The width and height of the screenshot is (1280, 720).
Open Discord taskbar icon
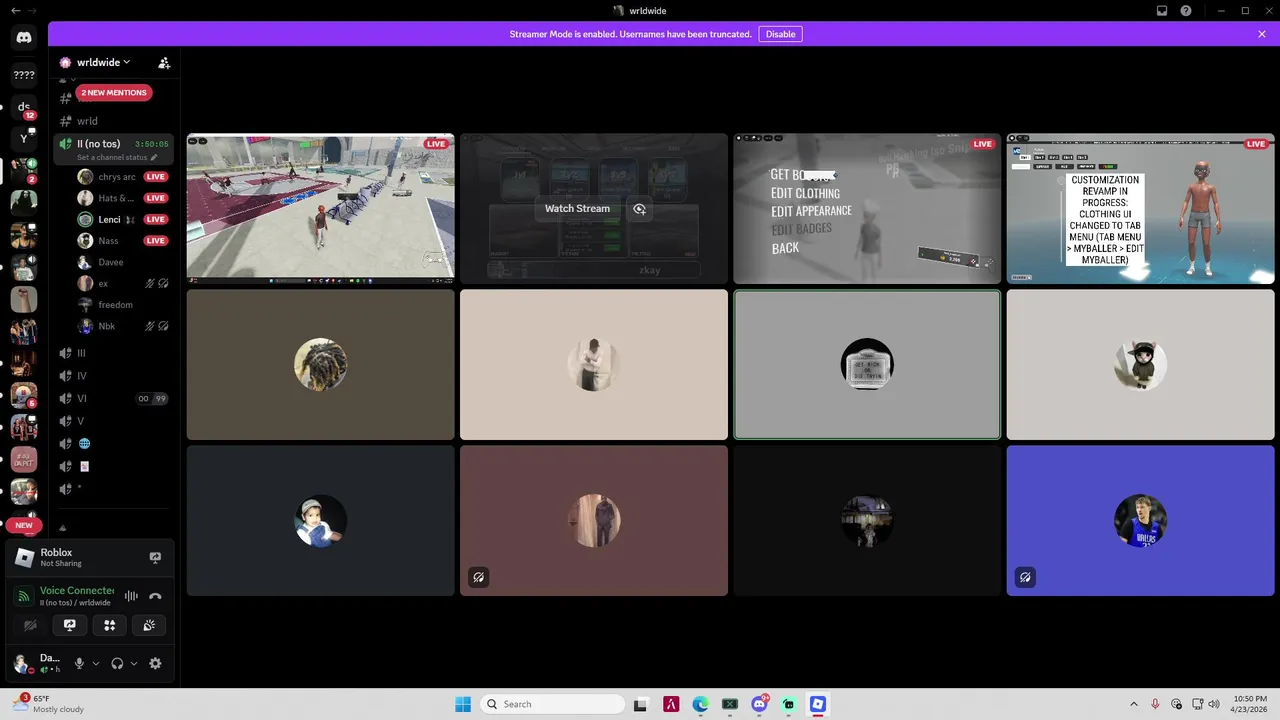760,704
